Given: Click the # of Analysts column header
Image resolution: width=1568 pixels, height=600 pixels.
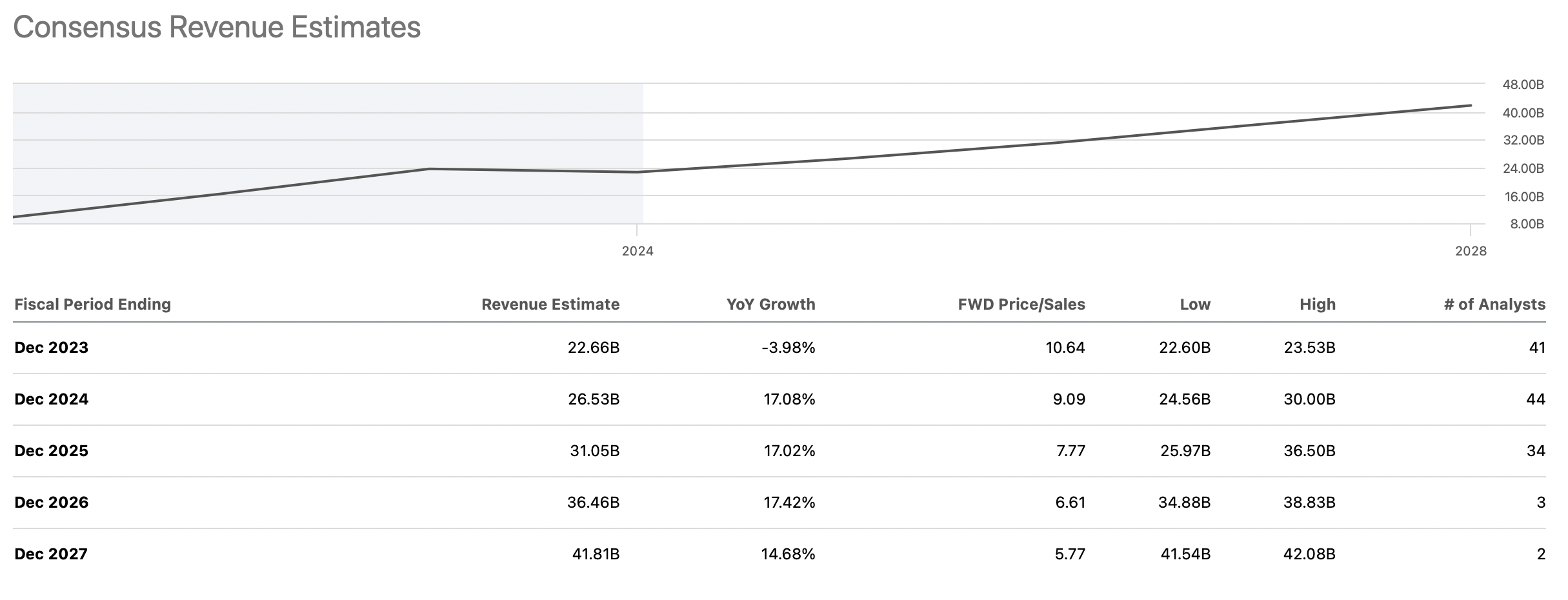Looking at the screenshot, I should pos(1494,305).
